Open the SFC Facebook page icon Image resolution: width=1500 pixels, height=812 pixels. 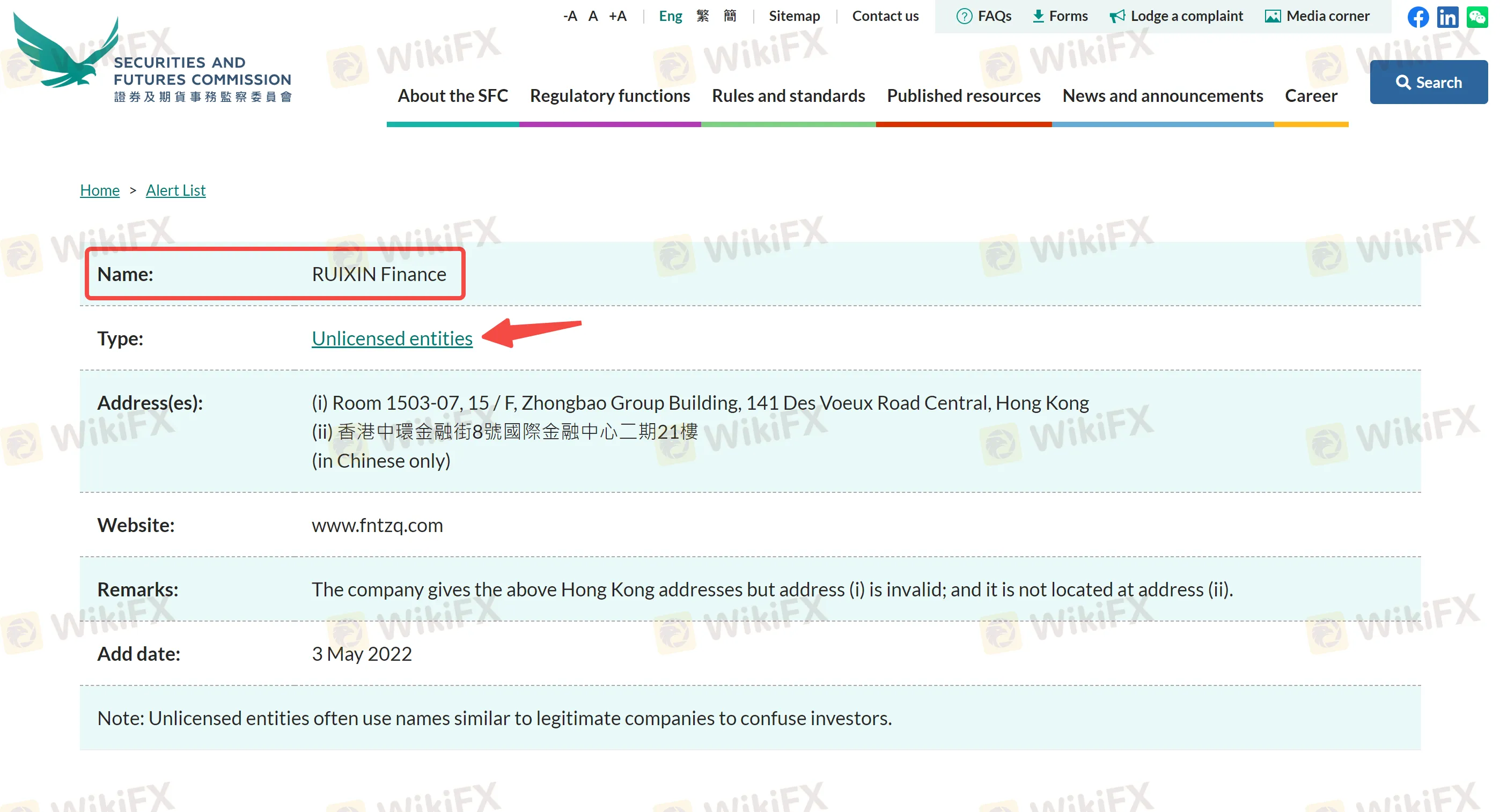1418,17
